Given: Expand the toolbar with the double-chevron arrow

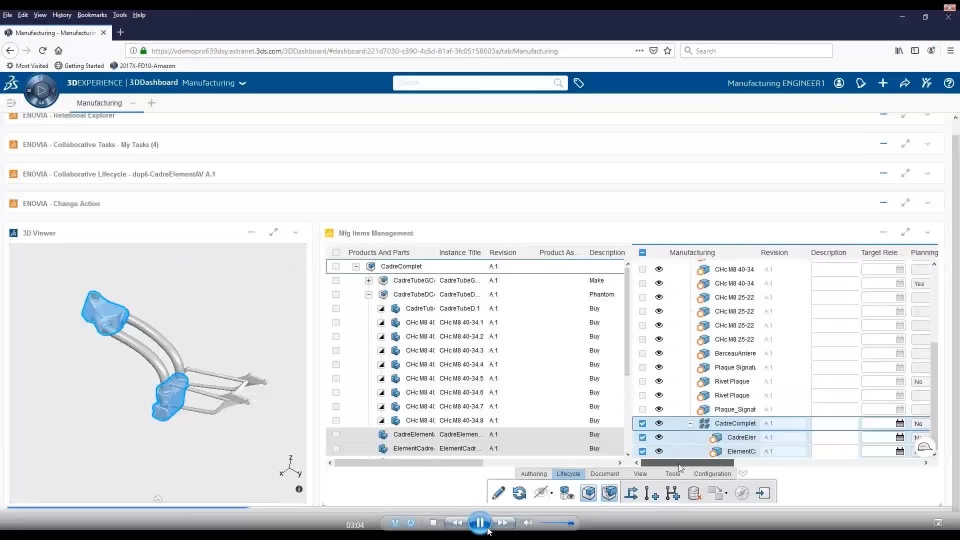Looking at the screenshot, I should coord(743,473).
